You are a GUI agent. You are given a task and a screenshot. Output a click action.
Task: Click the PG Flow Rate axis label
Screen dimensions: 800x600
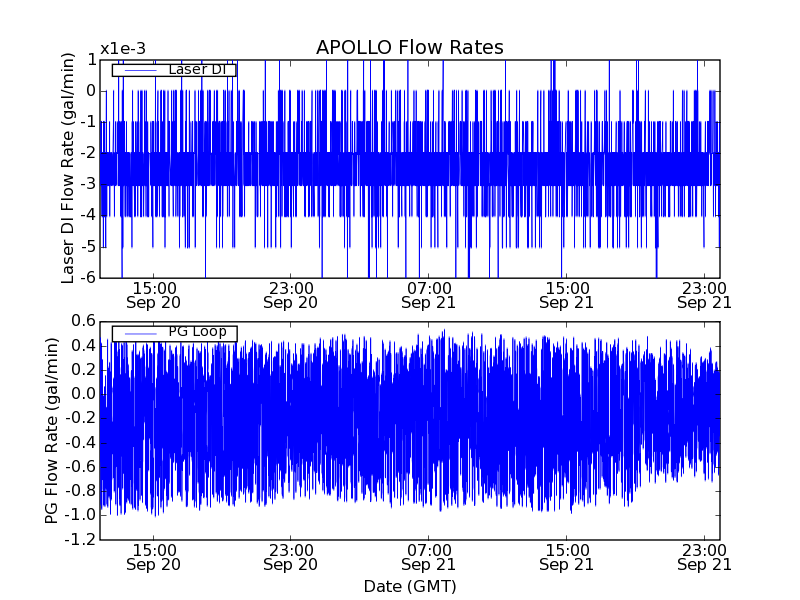coord(52,431)
